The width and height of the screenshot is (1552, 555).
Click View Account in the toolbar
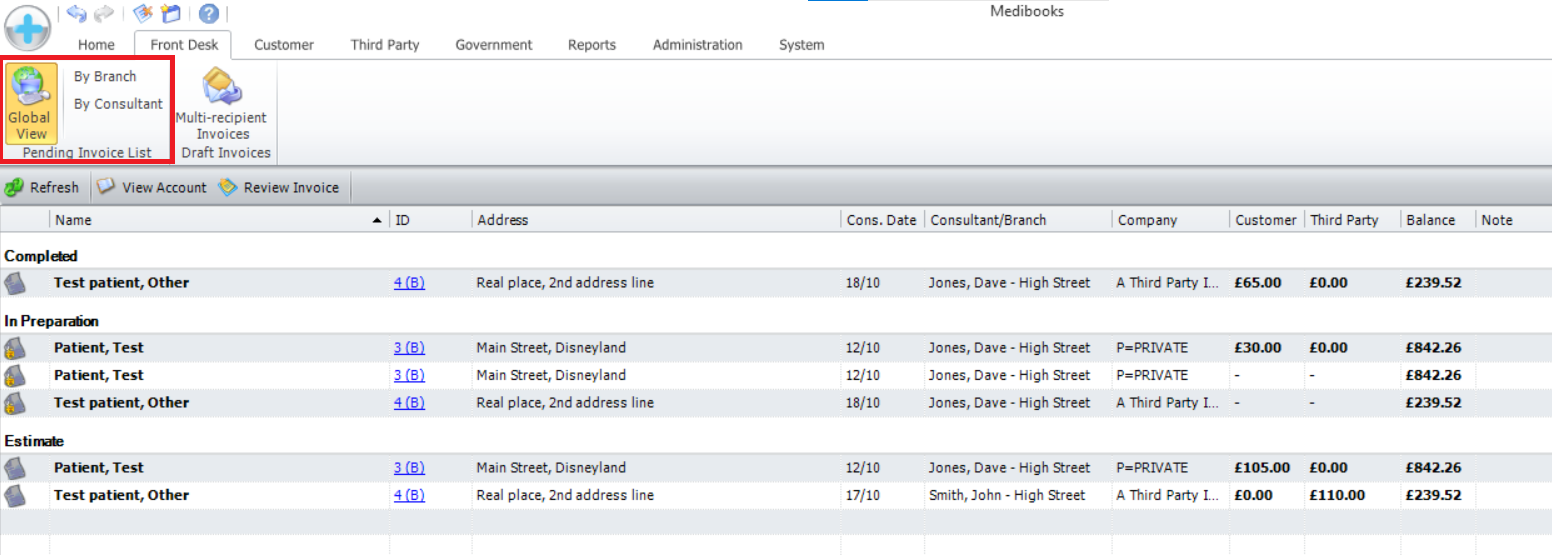click(x=152, y=187)
